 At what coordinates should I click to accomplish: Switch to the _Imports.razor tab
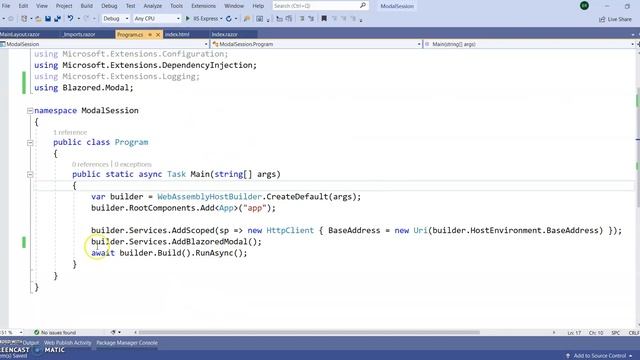coord(80,35)
